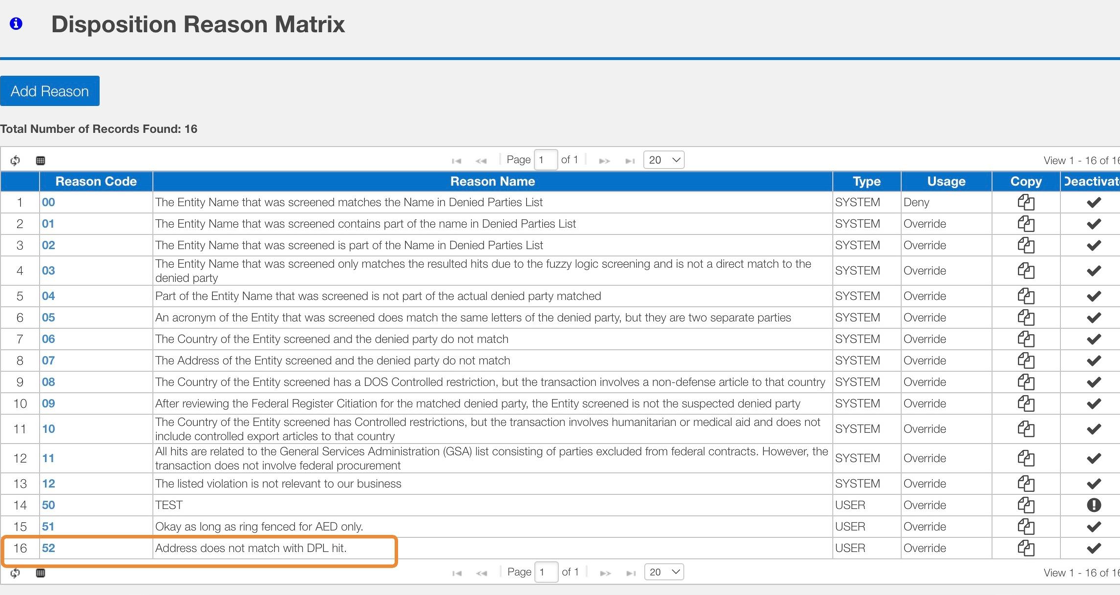Image resolution: width=1120 pixels, height=595 pixels.
Task: Open the column chooser icon below table
Action: click(40, 572)
